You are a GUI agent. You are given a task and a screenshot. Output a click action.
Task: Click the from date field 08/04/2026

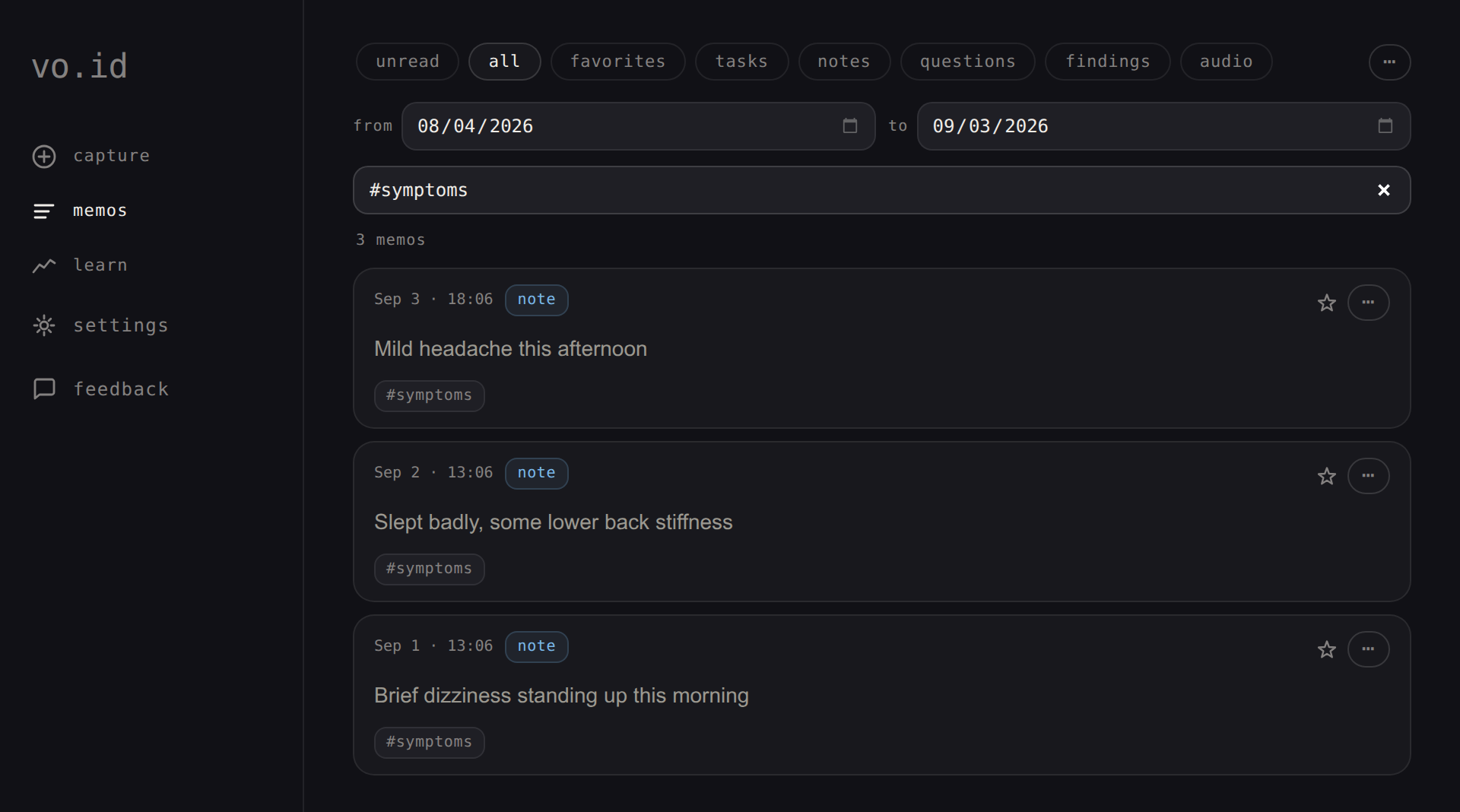(x=639, y=126)
